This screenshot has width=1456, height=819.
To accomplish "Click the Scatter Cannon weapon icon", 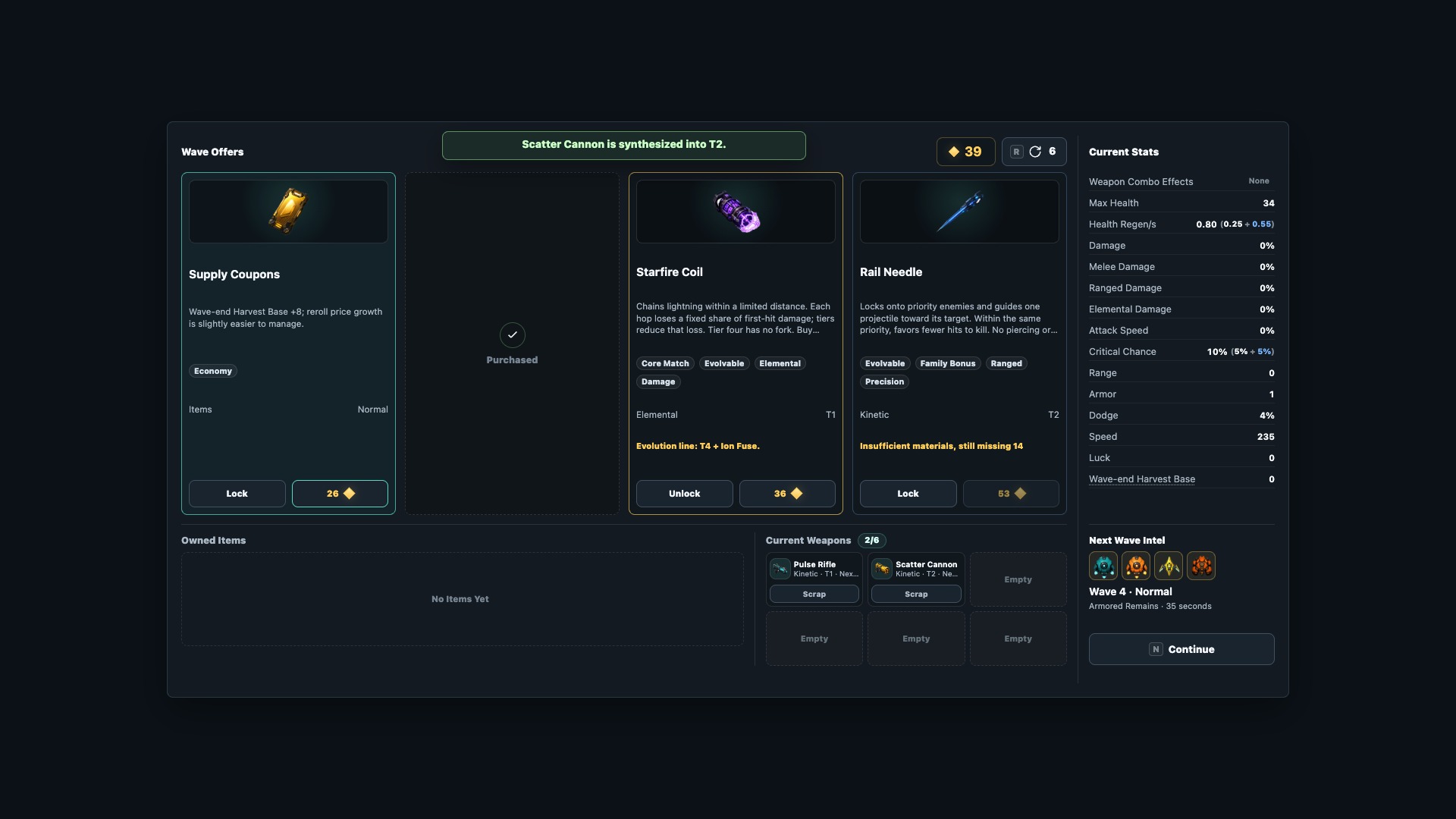I will tap(882, 569).
